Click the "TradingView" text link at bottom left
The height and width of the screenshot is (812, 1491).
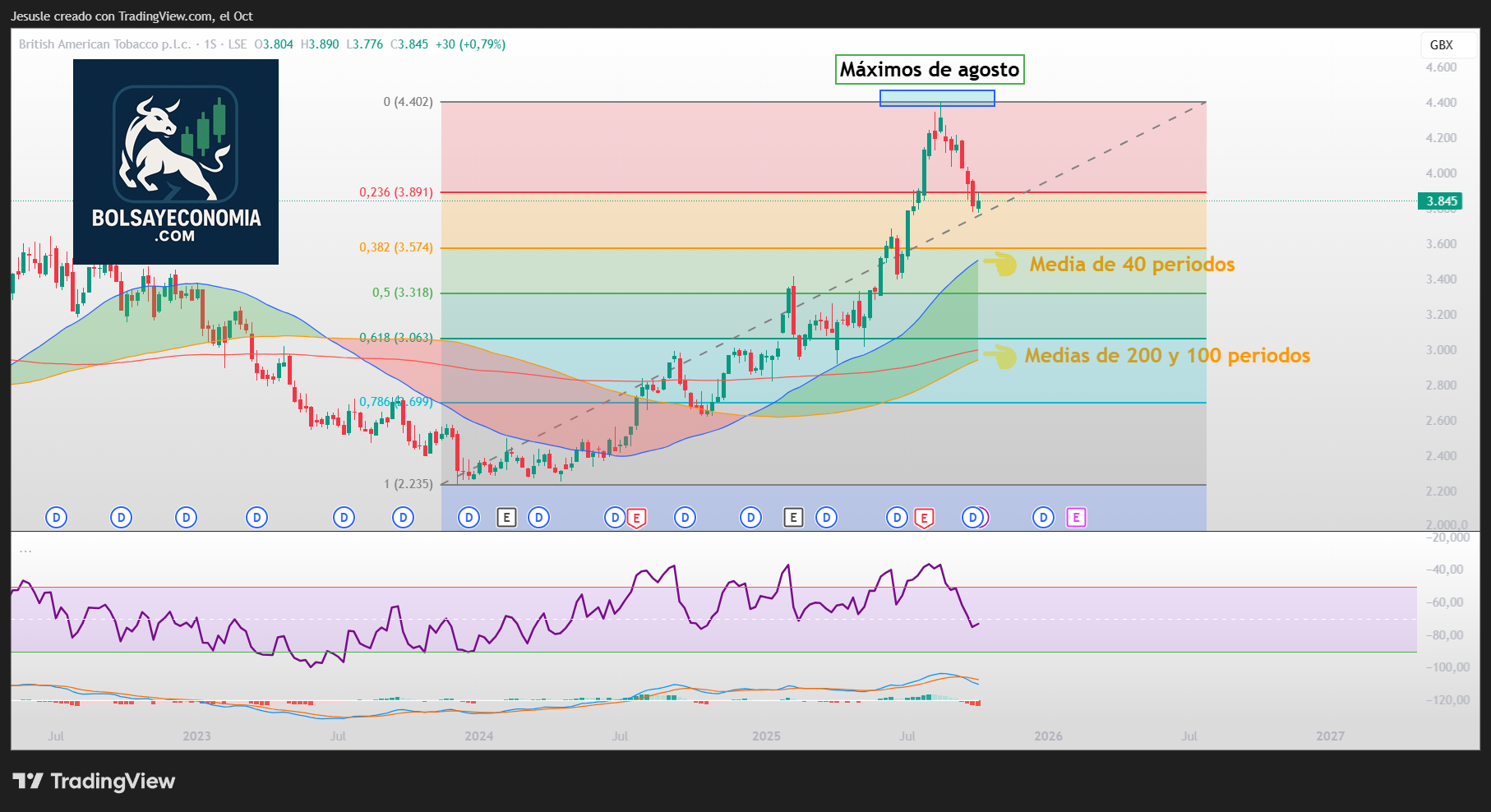[x=111, y=782]
